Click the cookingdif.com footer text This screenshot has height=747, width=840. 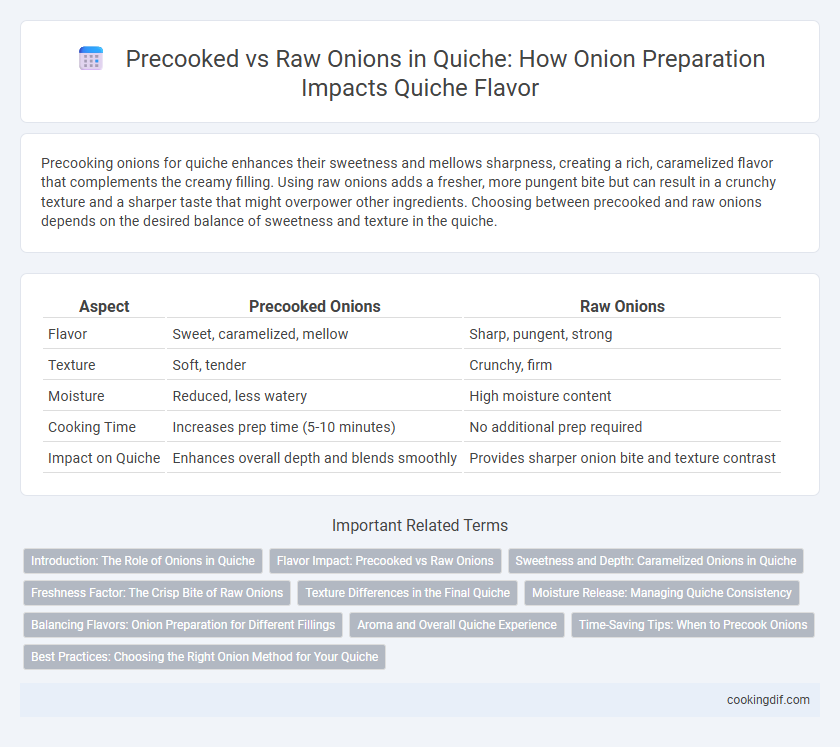pyautogui.click(x=768, y=700)
